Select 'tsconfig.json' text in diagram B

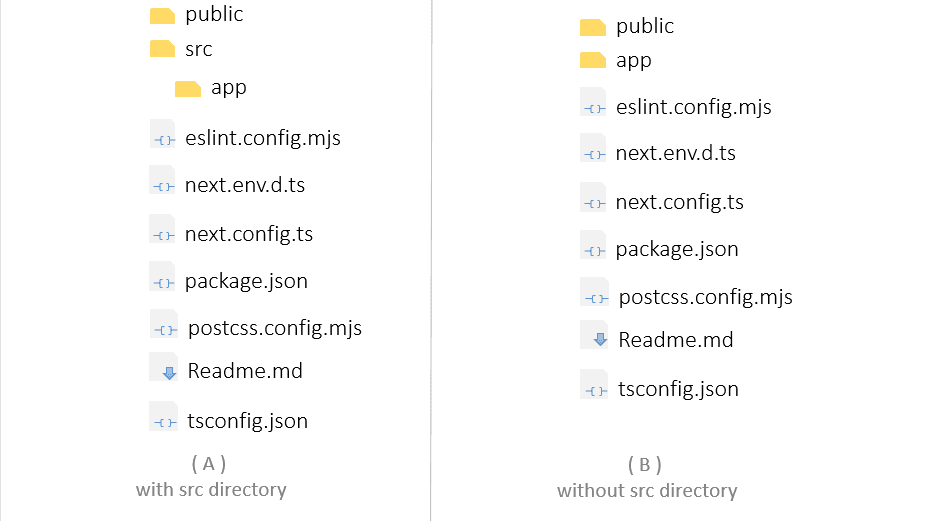678,389
